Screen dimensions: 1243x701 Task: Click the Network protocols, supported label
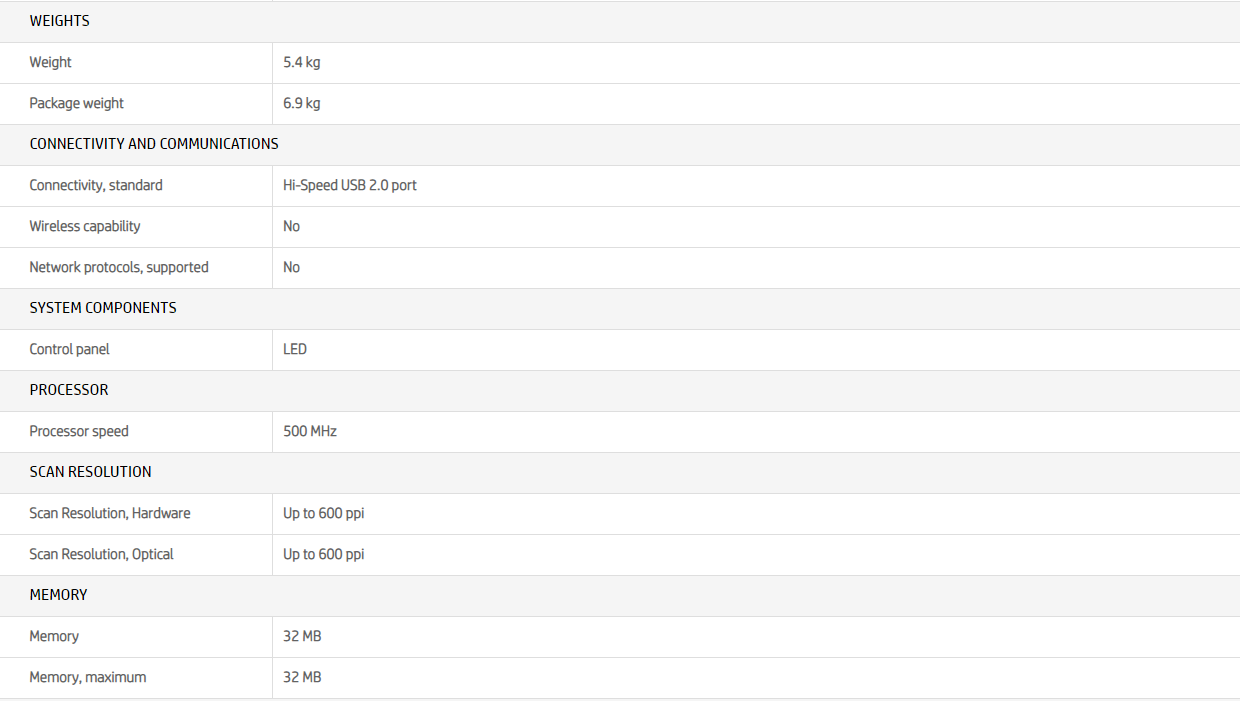(x=118, y=267)
